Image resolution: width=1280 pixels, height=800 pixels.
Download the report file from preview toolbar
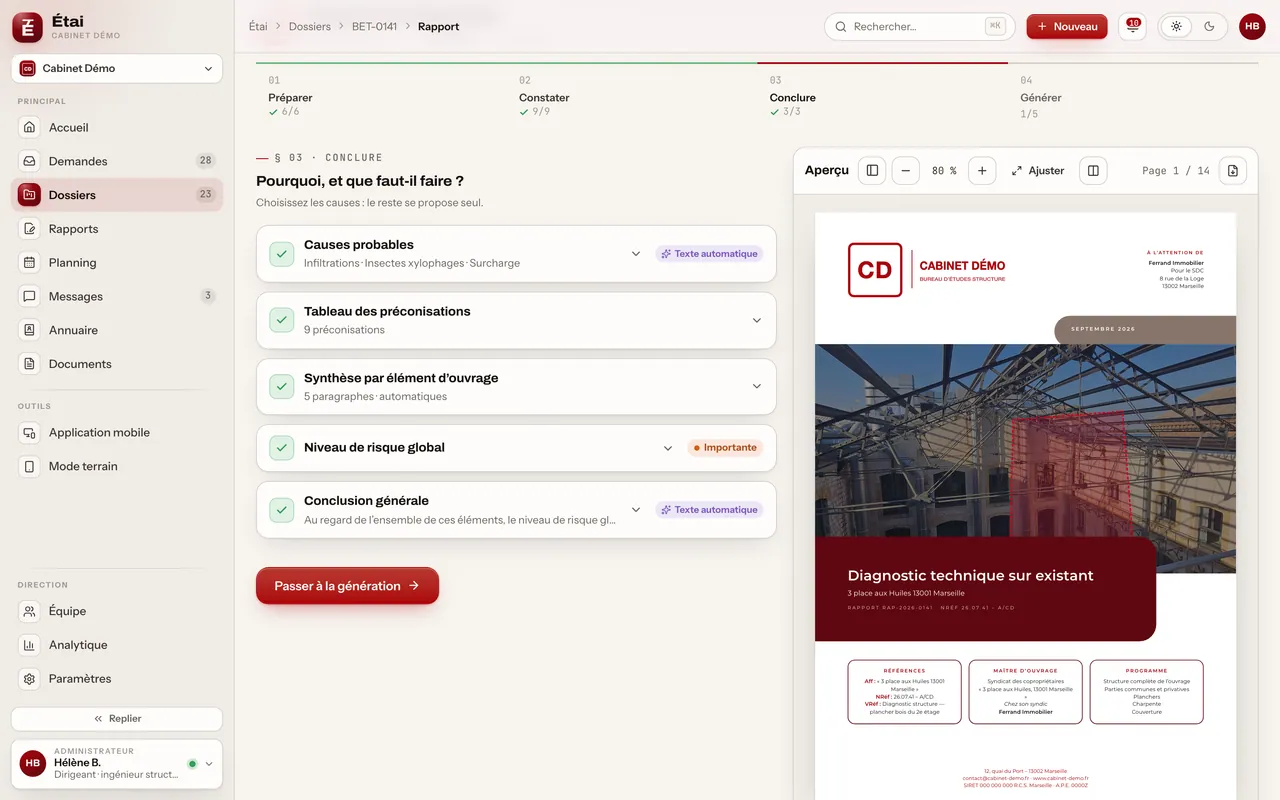click(1232, 171)
